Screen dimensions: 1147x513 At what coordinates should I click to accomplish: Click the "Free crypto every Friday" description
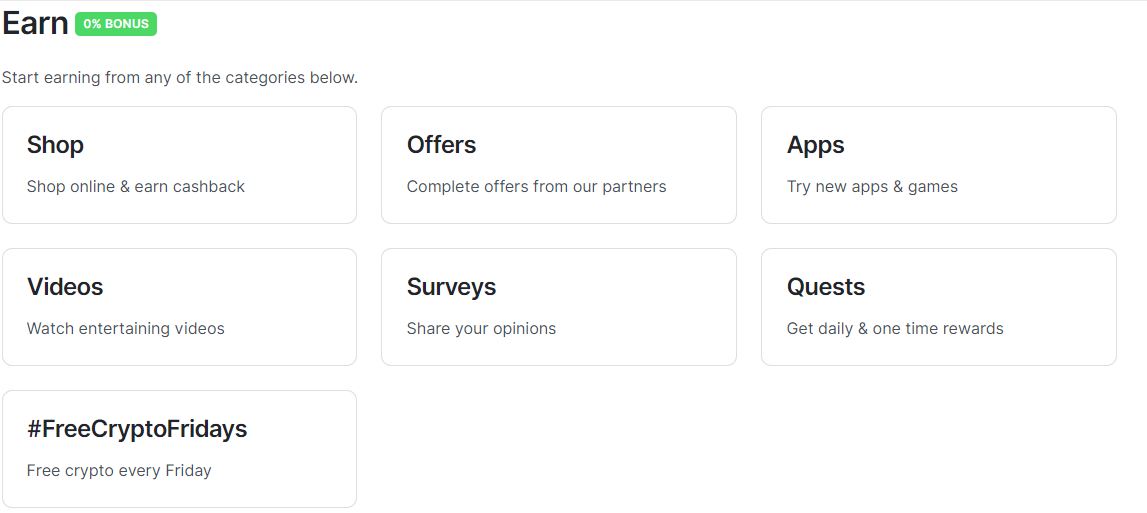(x=119, y=470)
